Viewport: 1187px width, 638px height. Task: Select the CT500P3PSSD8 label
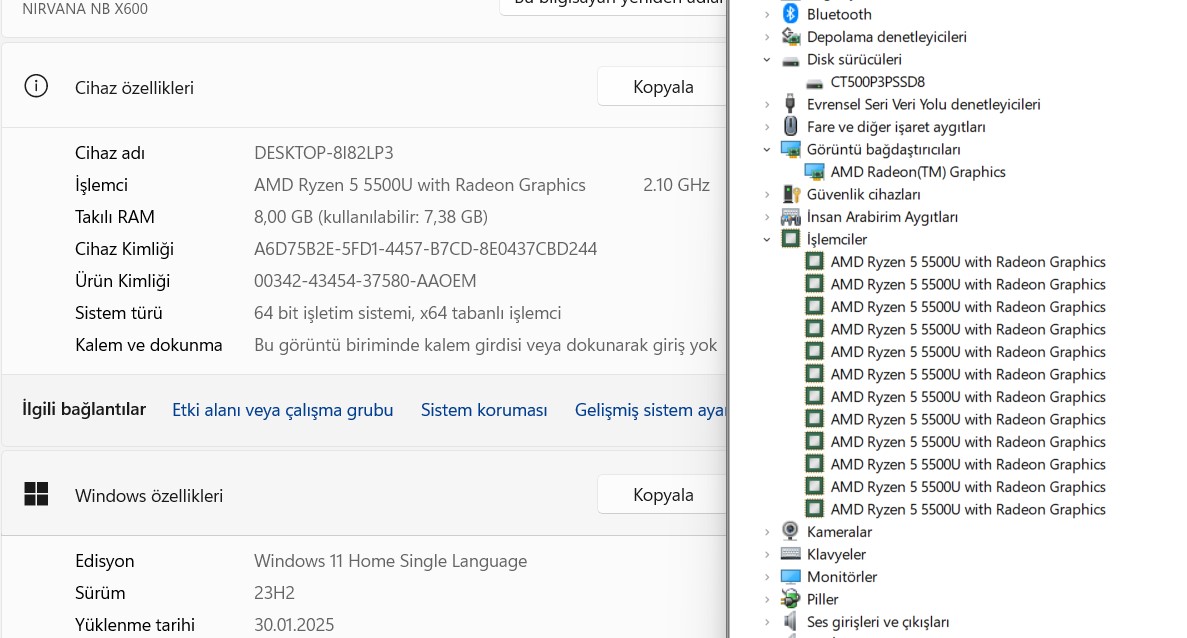tap(877, 82)
